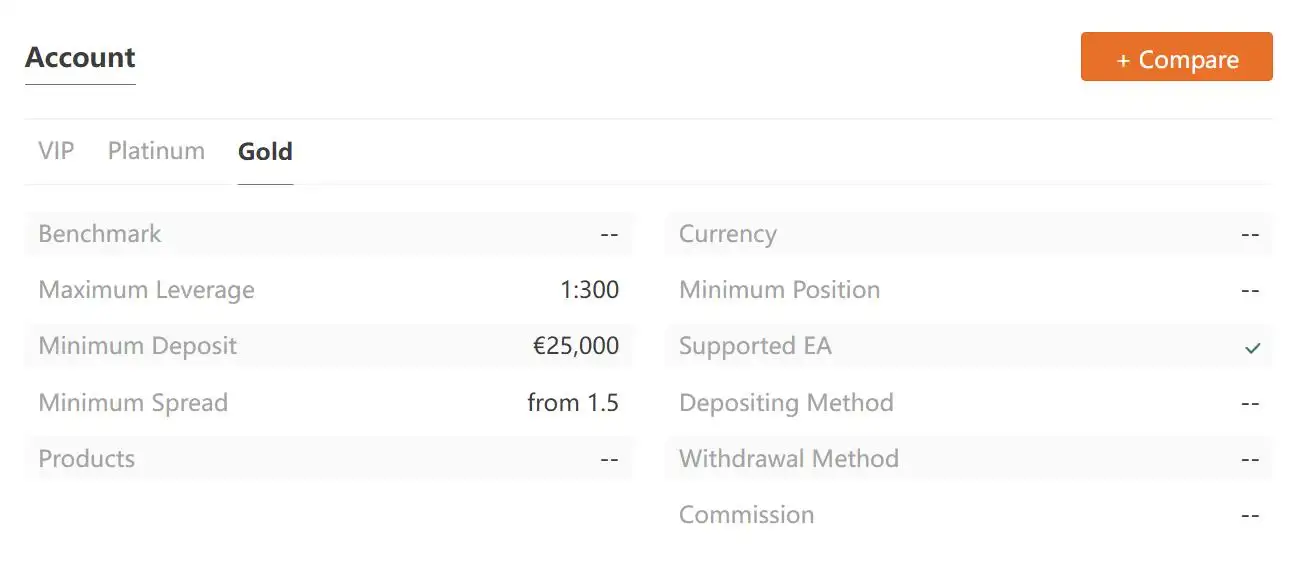Image resolution: width=1295 pixels, height=565 pixels.
Task: Click the Products row label
Action: (x=87, y=459)
